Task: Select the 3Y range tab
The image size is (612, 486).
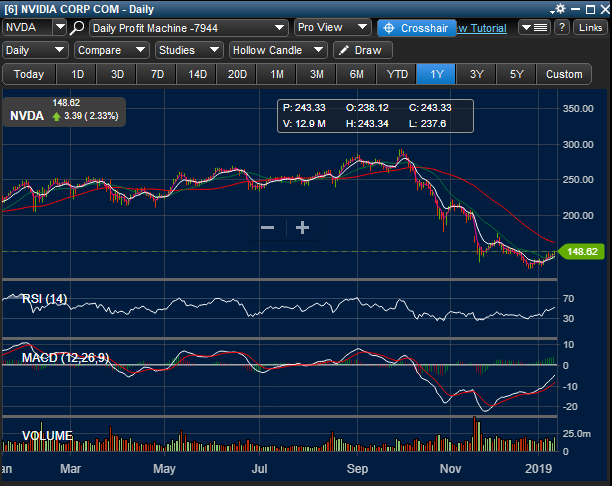Action: pos(476,74)
